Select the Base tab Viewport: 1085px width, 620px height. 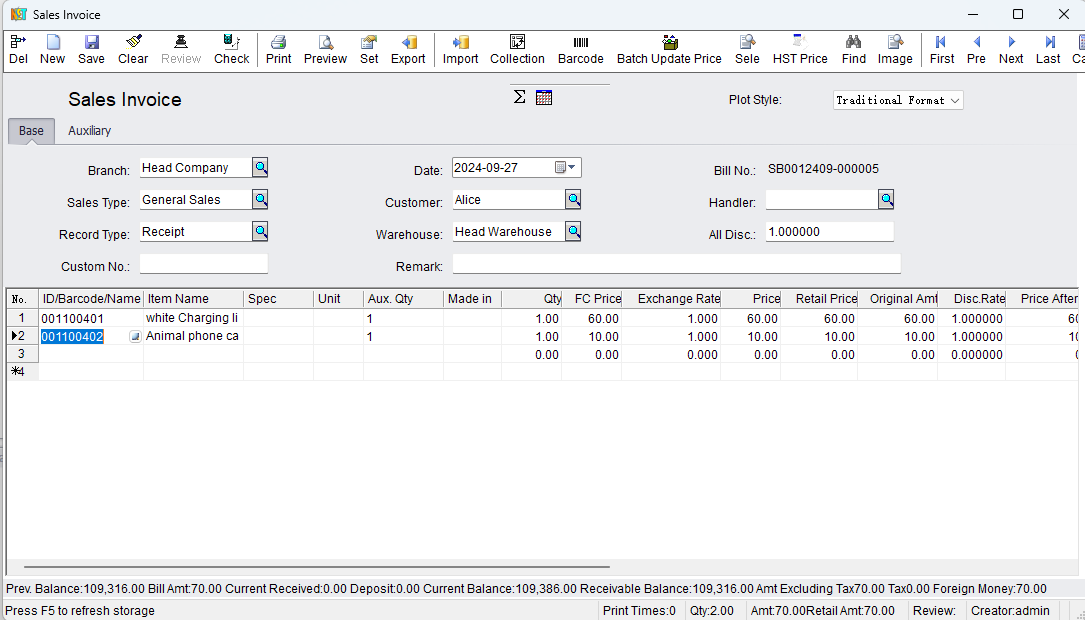[31, 131]
